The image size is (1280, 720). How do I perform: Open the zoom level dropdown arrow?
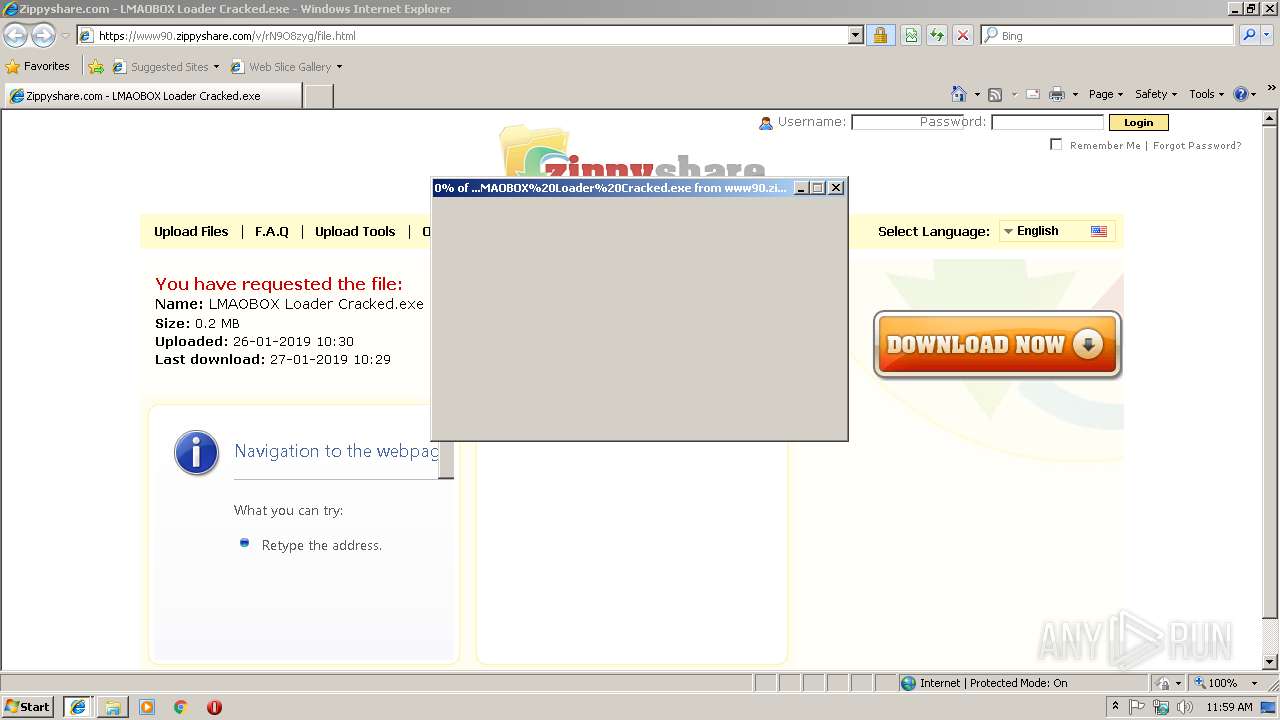click(x=1254, y=683)
